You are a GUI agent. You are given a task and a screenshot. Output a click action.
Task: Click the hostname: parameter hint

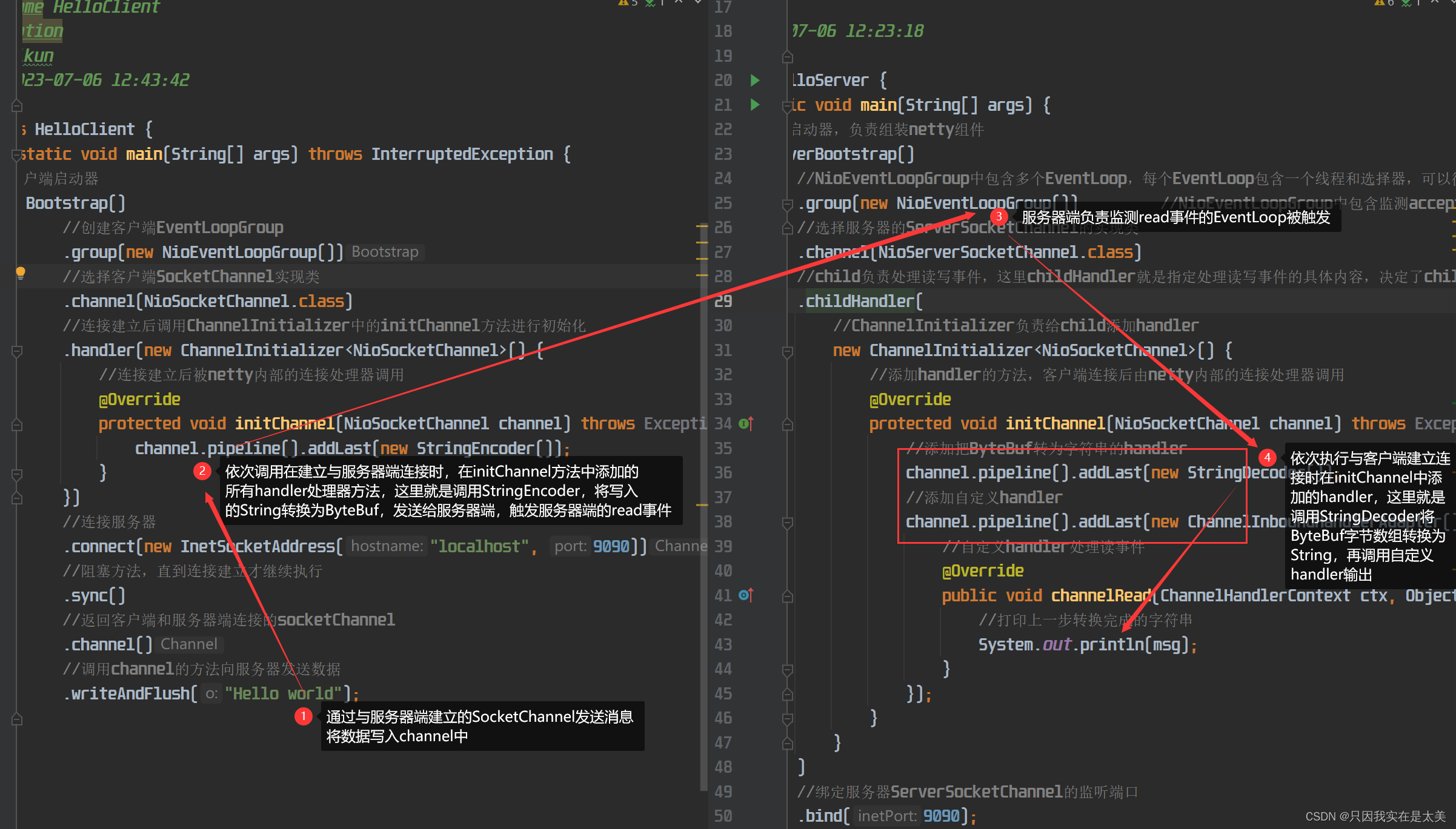click(x=387, y=546)
